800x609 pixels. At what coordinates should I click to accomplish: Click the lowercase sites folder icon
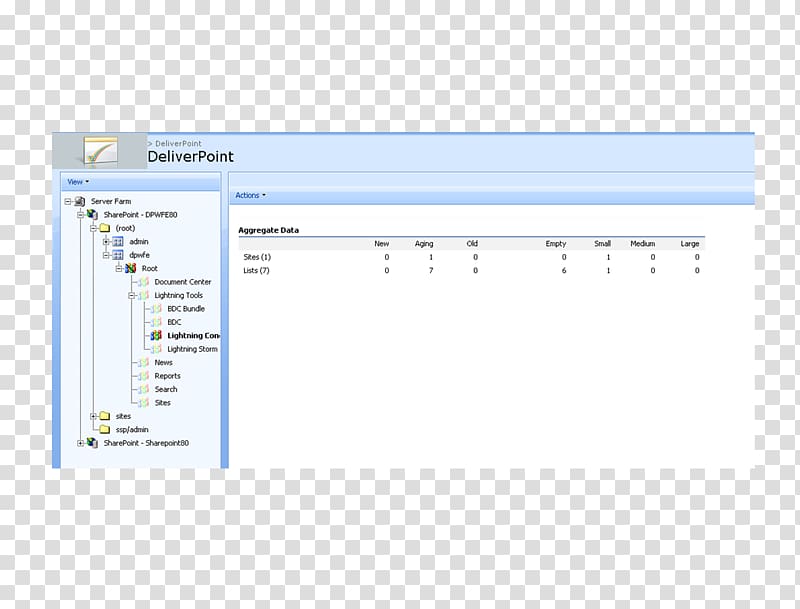pos(105,416)
